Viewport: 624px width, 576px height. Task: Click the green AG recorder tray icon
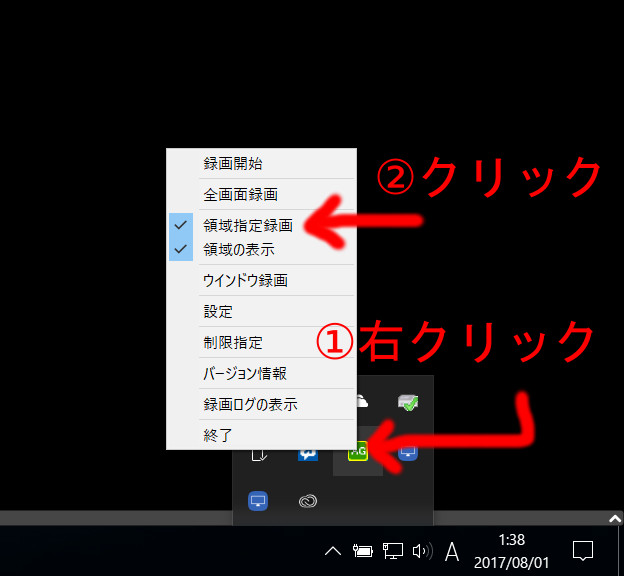pos(358,452)
